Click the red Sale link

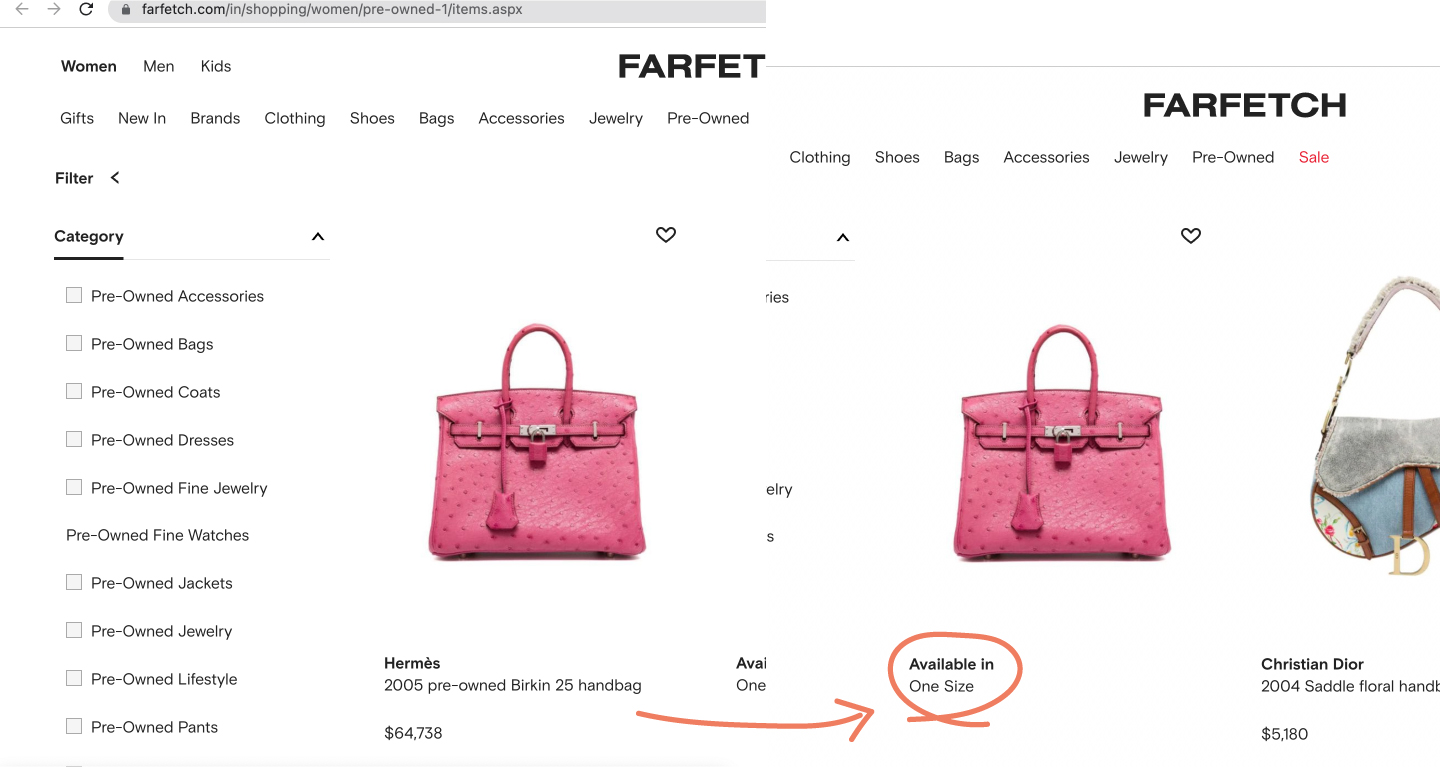coord(1313,157)
